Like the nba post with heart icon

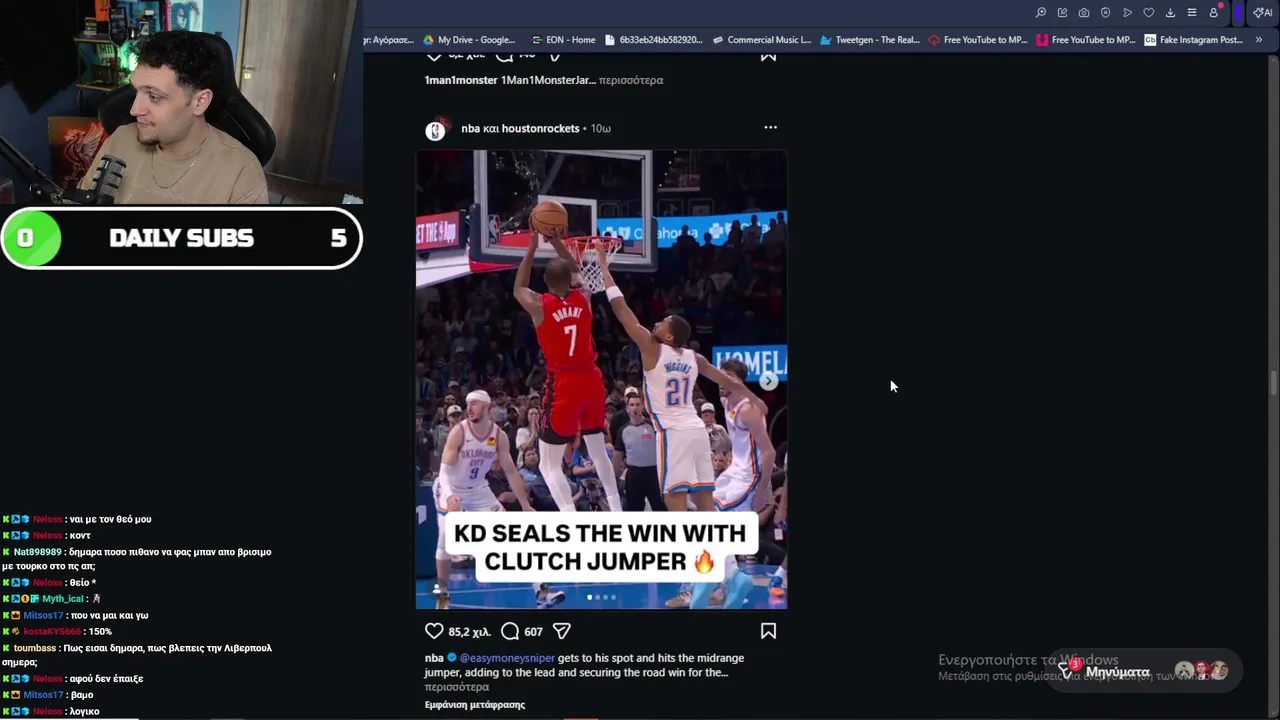[x=434, y=631]
